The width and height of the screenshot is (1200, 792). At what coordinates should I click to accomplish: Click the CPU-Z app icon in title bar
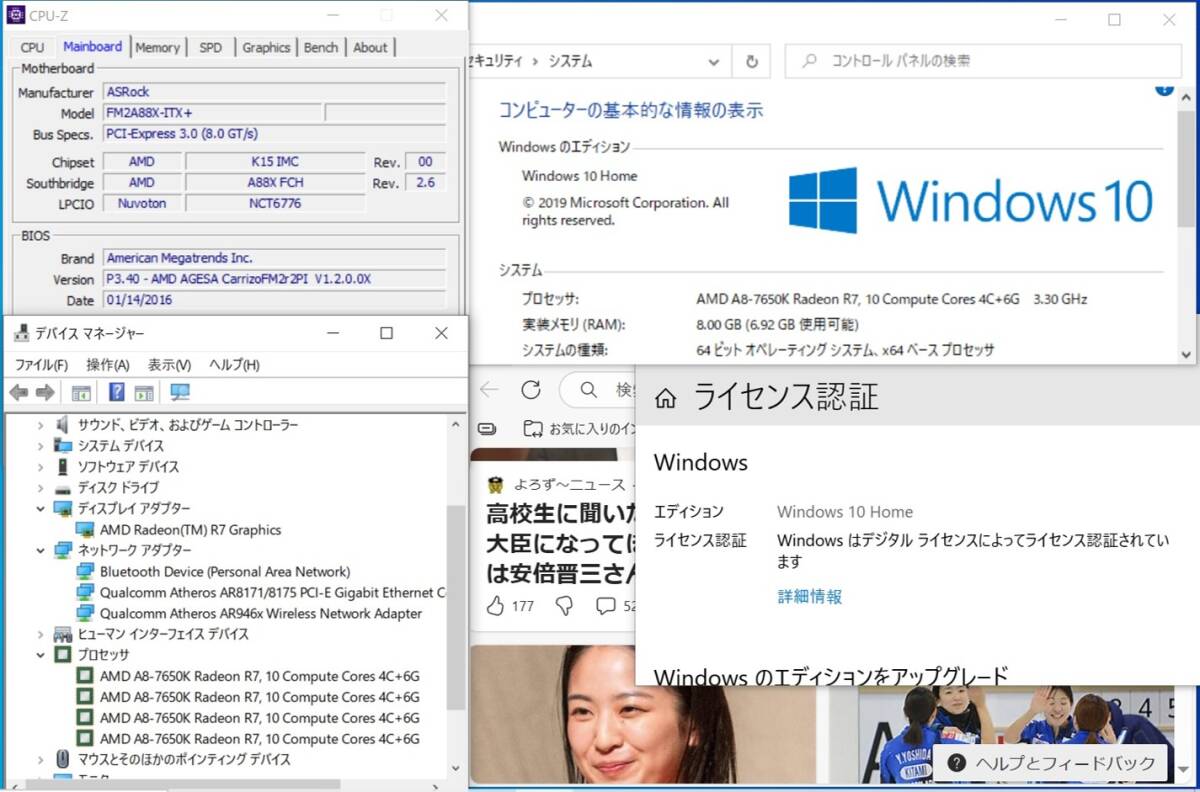pos(16,15)
